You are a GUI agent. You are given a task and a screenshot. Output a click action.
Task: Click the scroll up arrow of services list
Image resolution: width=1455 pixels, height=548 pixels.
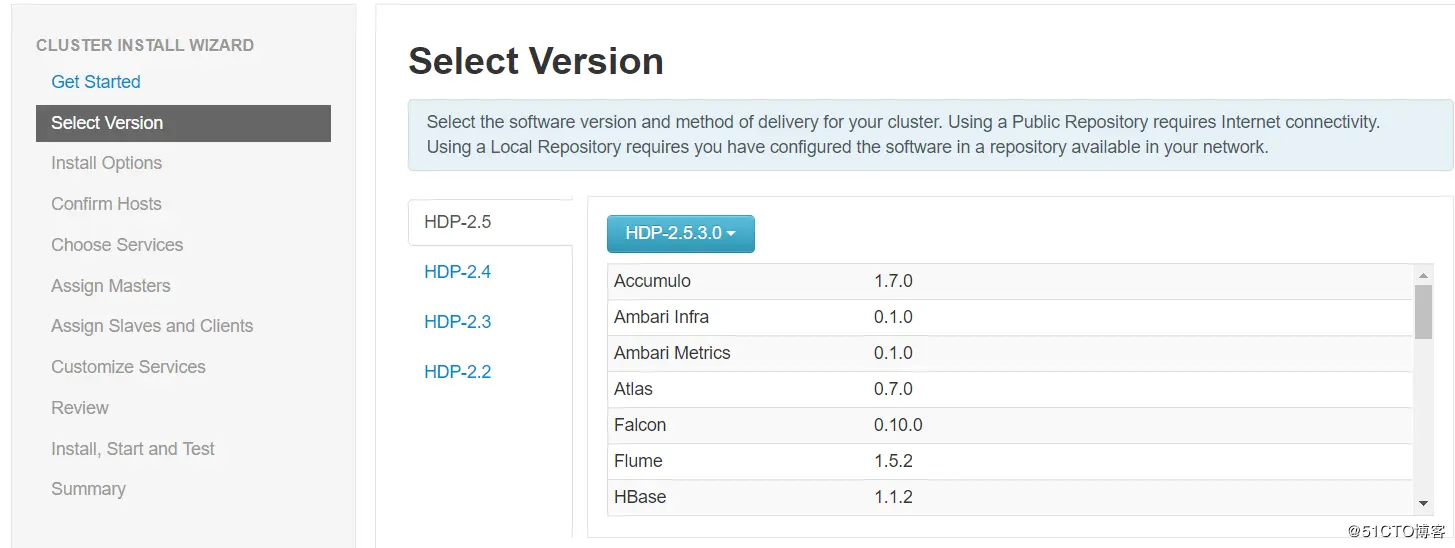pos(1424,275)
